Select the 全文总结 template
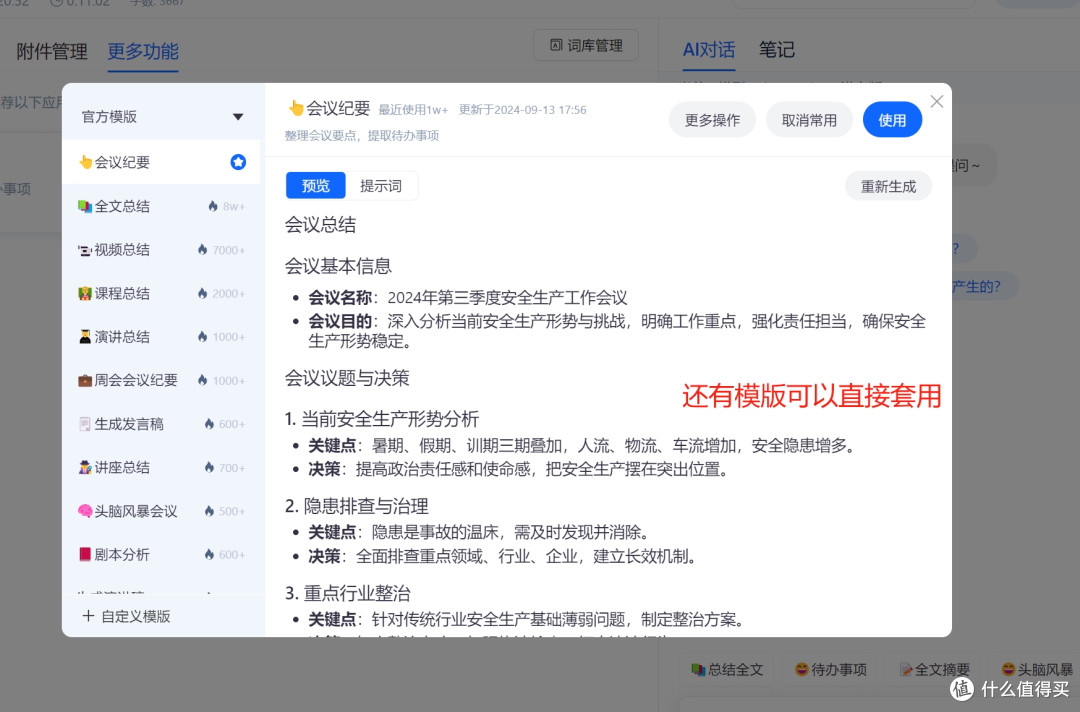This screenshot has width=1080, height=712. pyautogui.click(x=162, y=206)
